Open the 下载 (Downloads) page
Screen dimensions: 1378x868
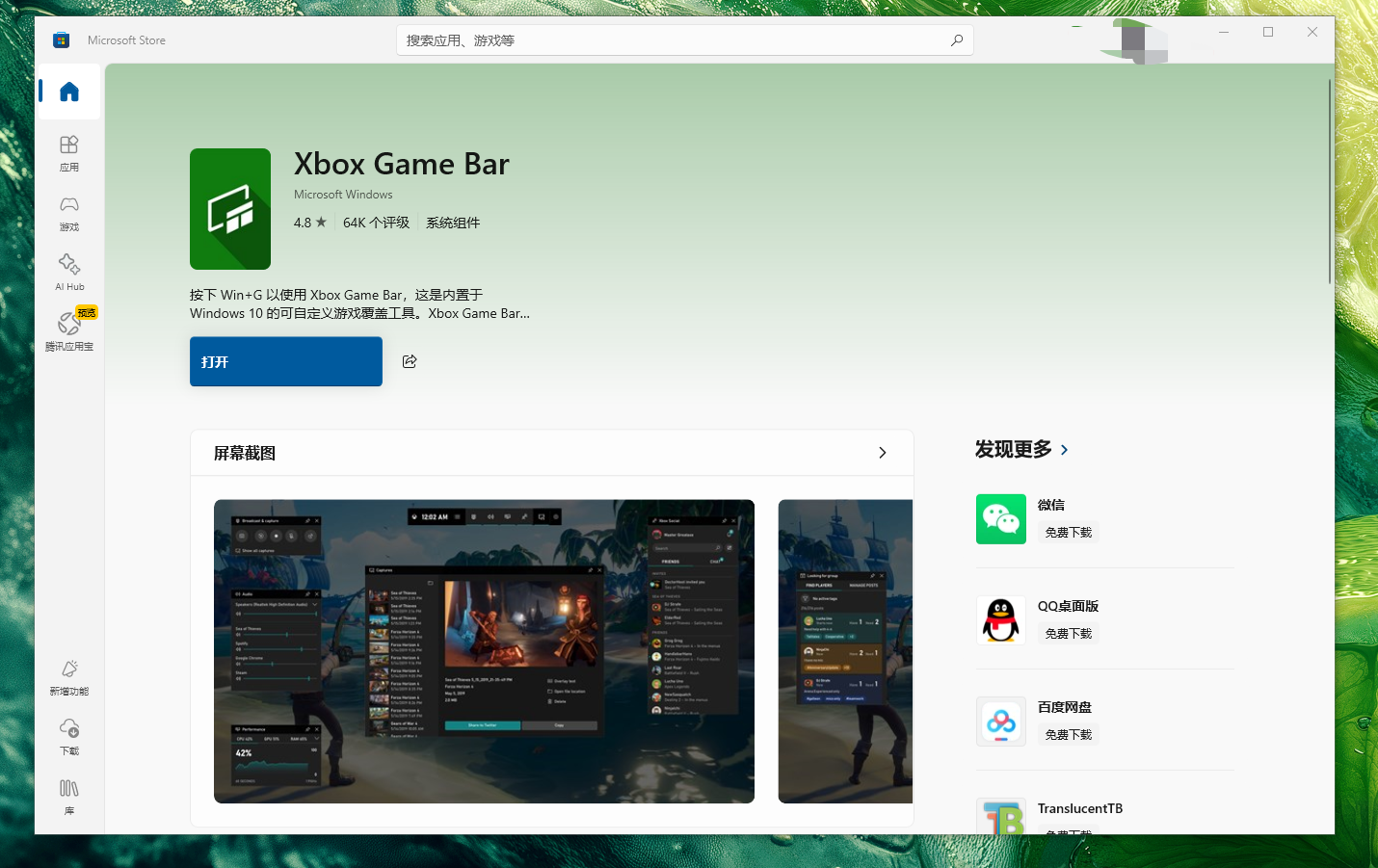tap(68, 737)
